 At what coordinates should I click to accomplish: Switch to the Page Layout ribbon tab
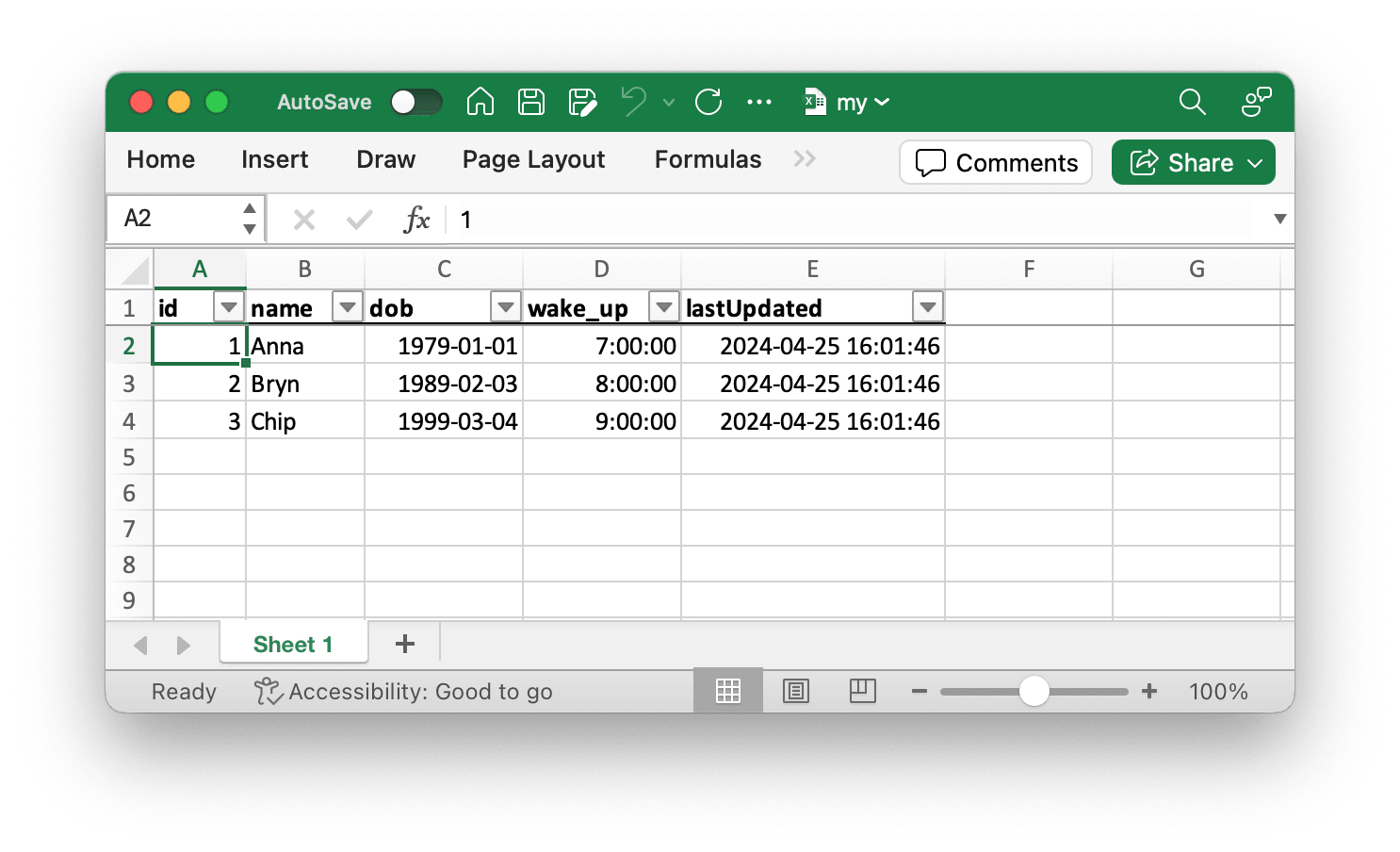click(x=534, y=160)
